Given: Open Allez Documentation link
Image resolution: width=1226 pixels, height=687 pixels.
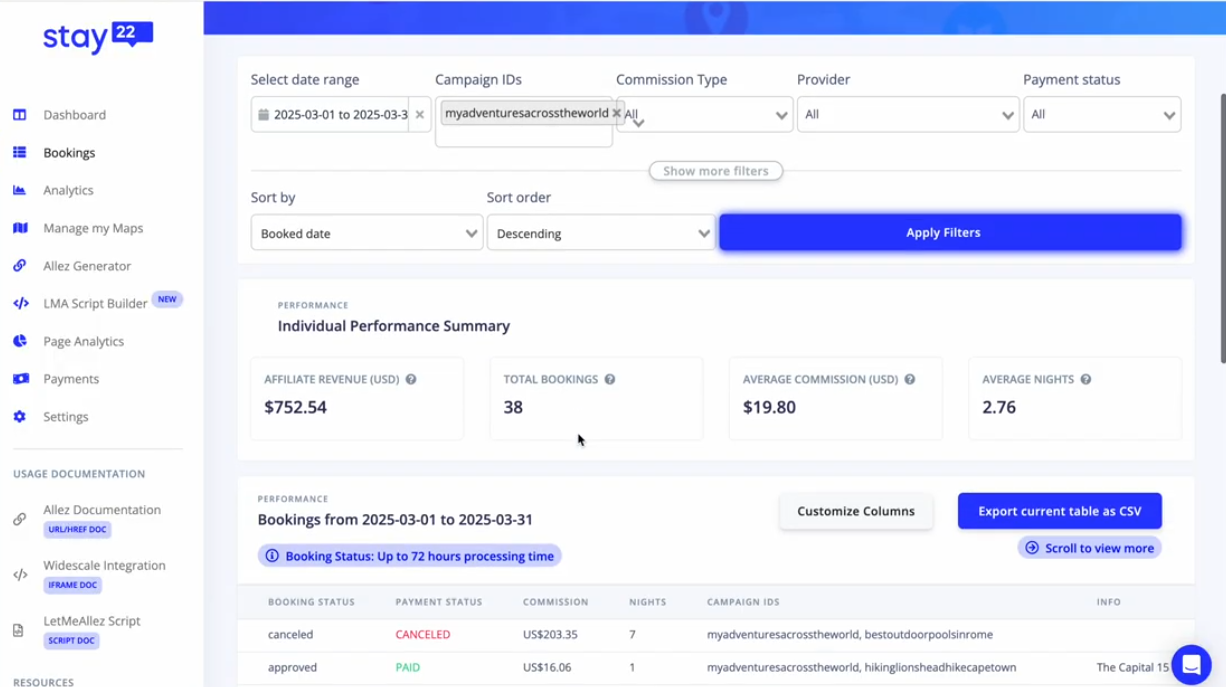Looking at the screenshot, I should pyautogui.click(x=102, y=510).
